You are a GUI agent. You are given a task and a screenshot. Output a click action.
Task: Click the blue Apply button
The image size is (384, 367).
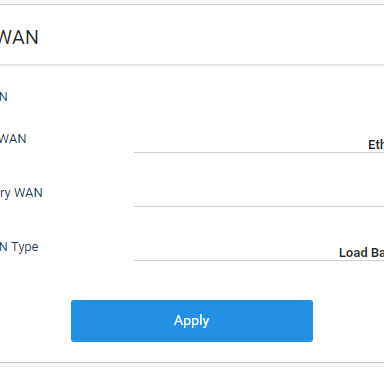(x=192, y=321)
